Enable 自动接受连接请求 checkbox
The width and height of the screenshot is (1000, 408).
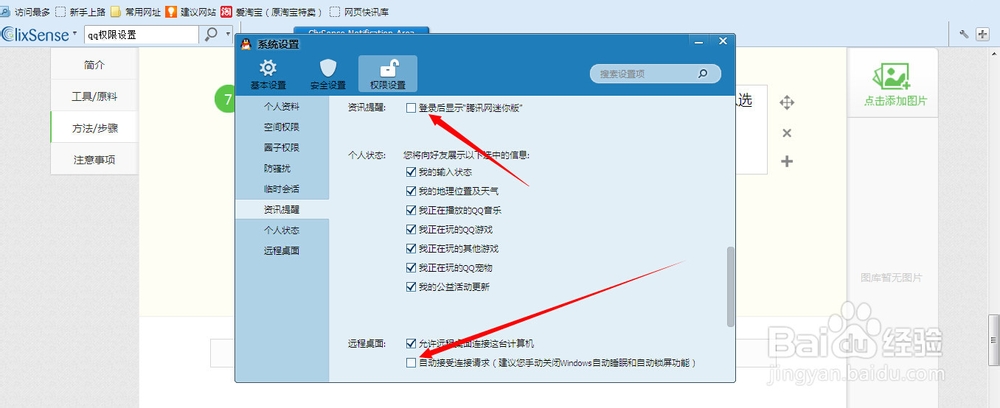(411, 363)
